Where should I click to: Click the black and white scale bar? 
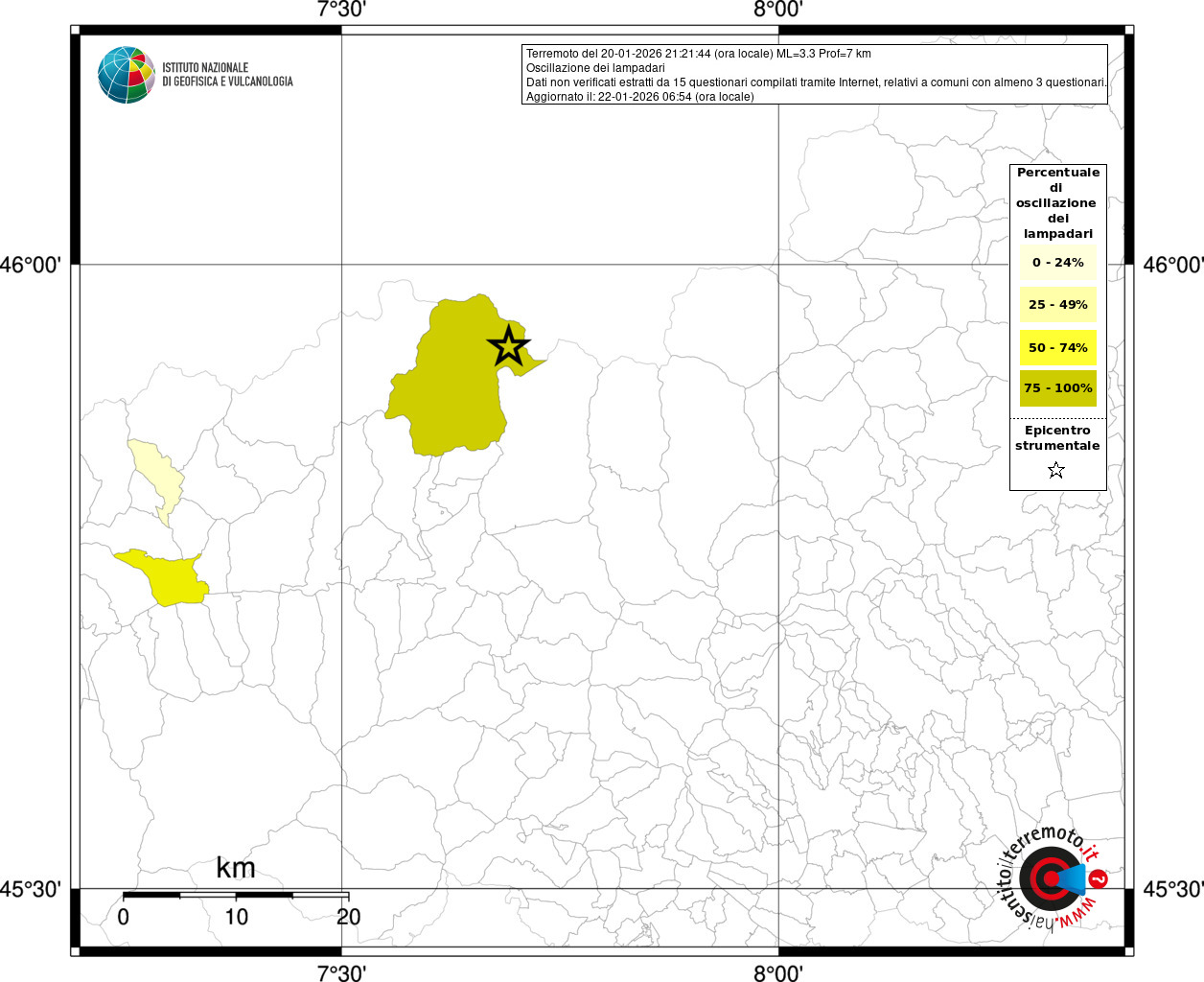[x=236, y=895]
